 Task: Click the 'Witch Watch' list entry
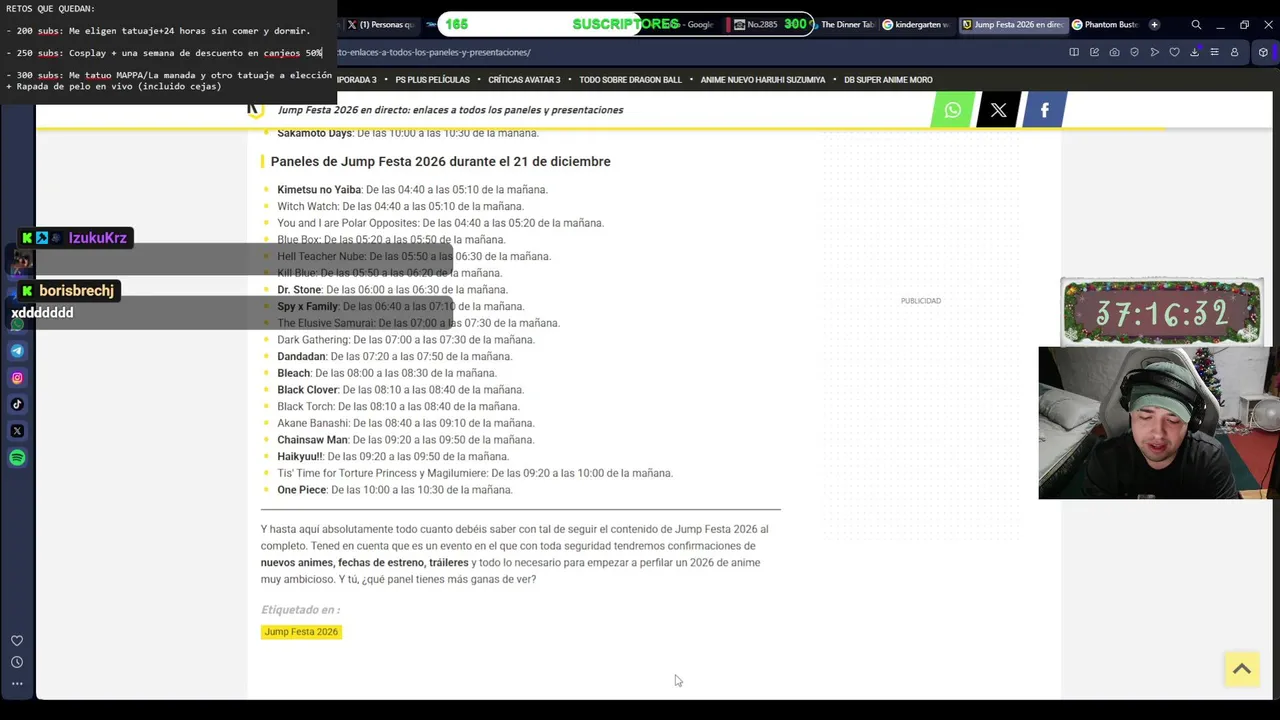point(400,206)
